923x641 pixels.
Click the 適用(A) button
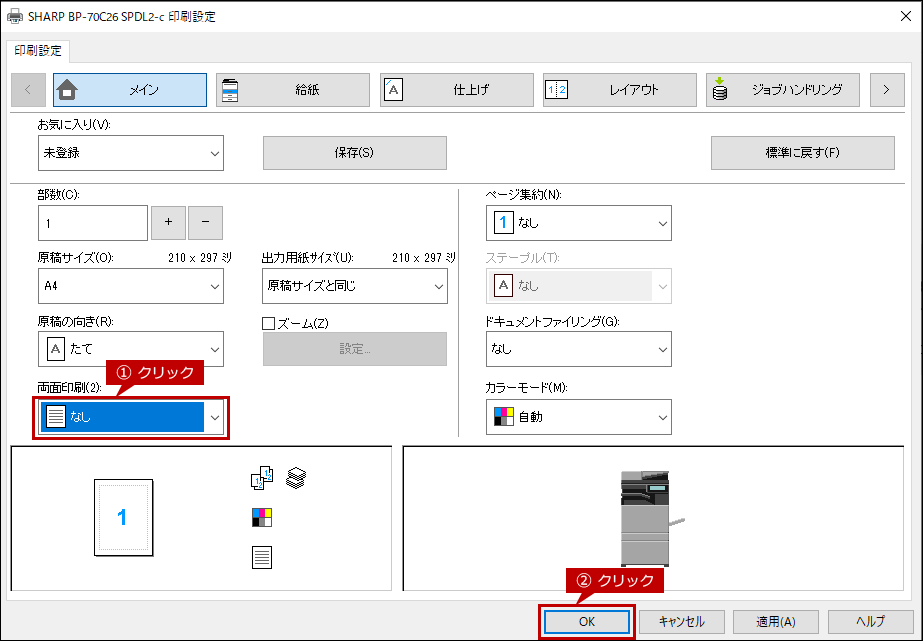(x=776, y=622)
